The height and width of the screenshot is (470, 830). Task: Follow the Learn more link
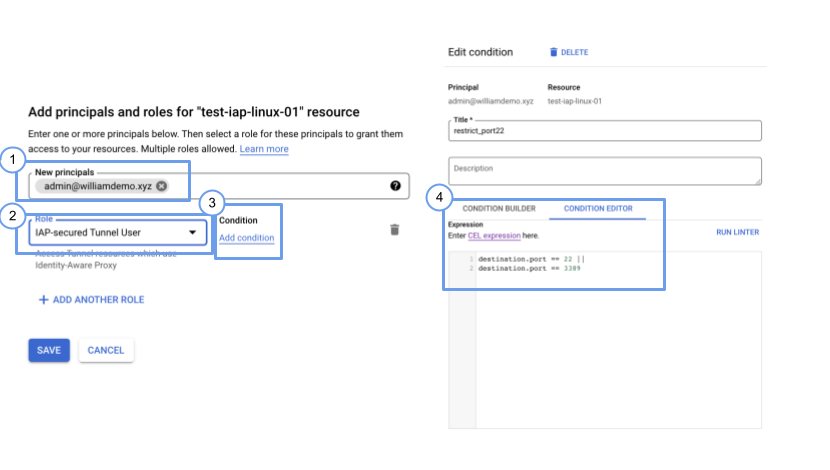pyautogui.click(x=264, y=149)
